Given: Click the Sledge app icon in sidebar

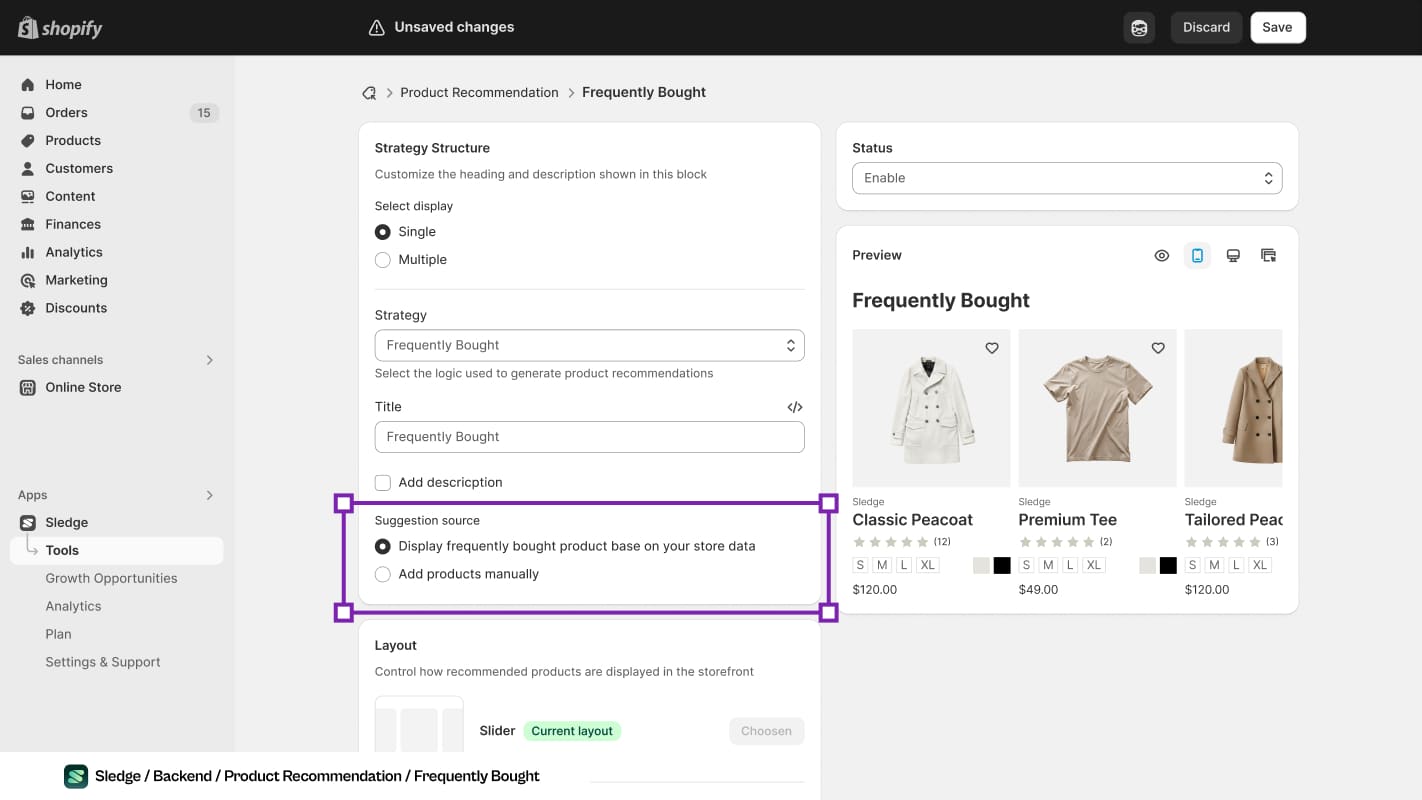Looking at the screenshot, I should click(28, 523).
